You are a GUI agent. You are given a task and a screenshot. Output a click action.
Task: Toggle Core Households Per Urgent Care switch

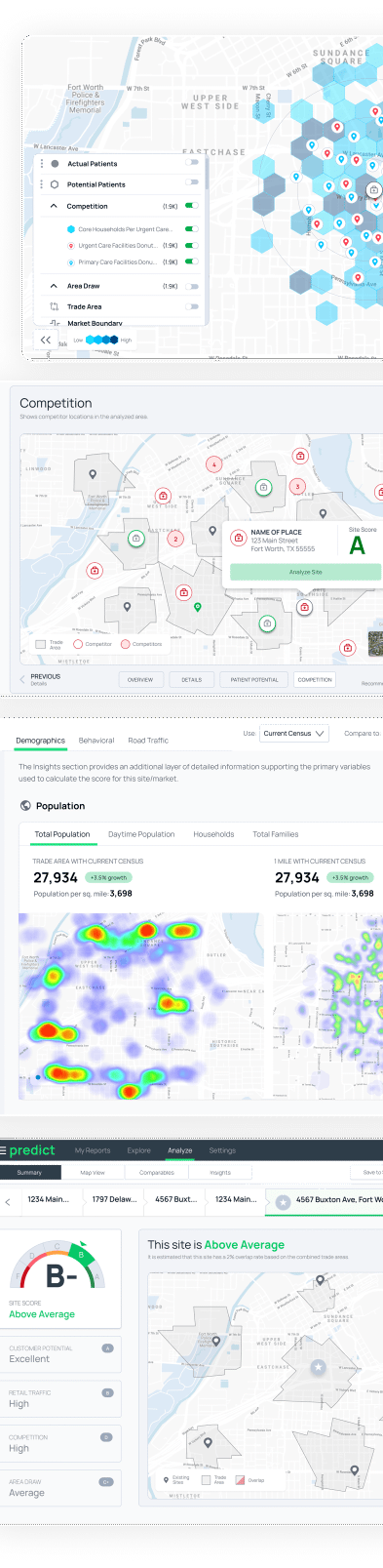click(x=193, y=229)
